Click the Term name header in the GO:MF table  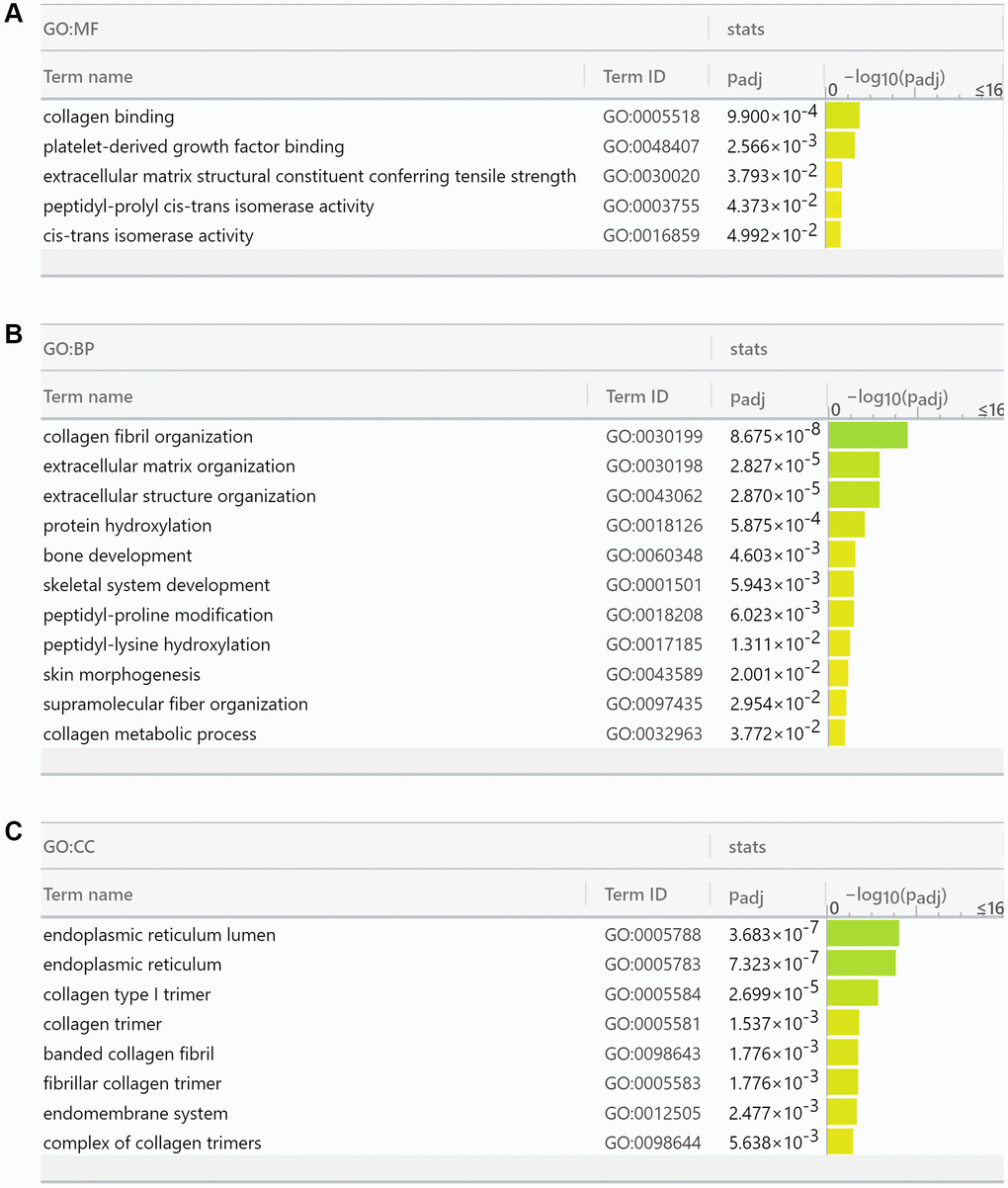coord(88,77)
